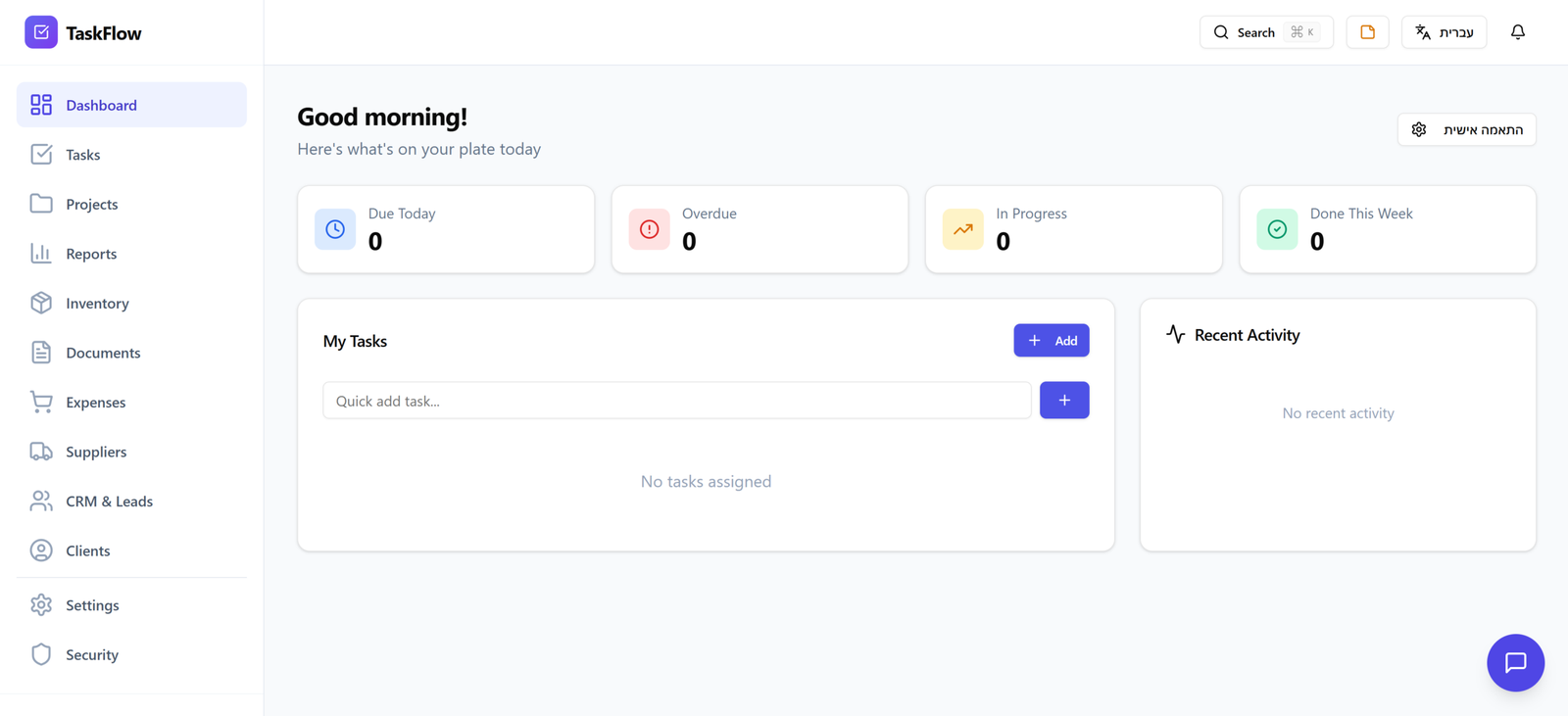1568x716 pixels.
Task: Click the Overdue alert icon
Action: 649,229
